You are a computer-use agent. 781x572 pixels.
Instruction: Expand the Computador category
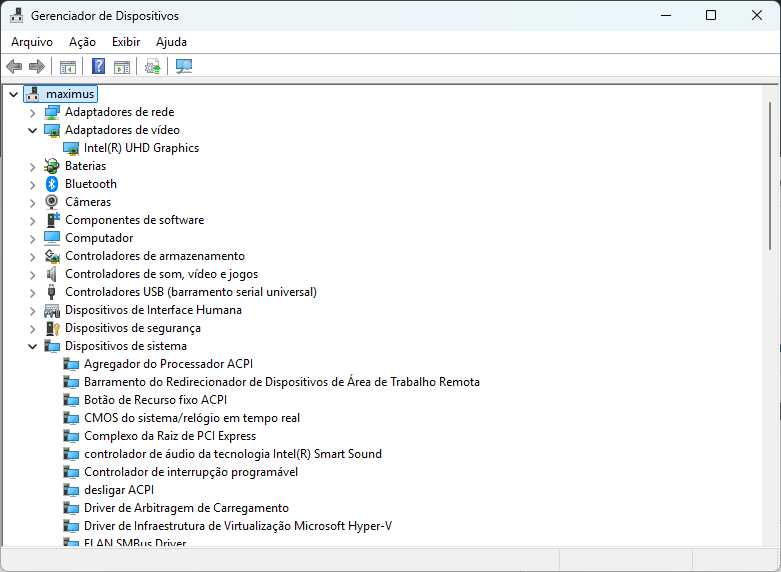pyautogui.click(x=32, y=238)
